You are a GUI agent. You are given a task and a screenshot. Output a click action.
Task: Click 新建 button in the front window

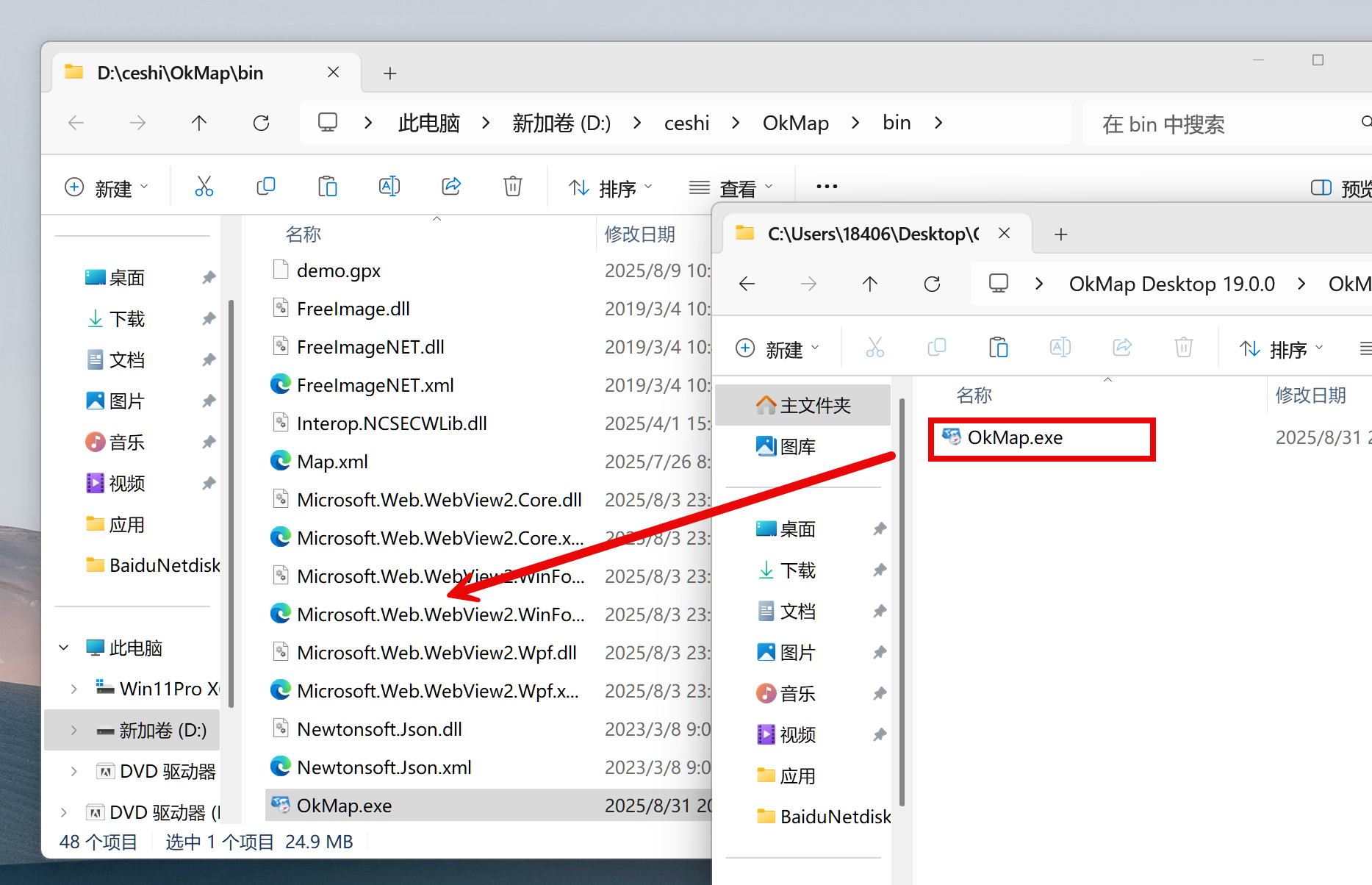(x=777, y=348)
